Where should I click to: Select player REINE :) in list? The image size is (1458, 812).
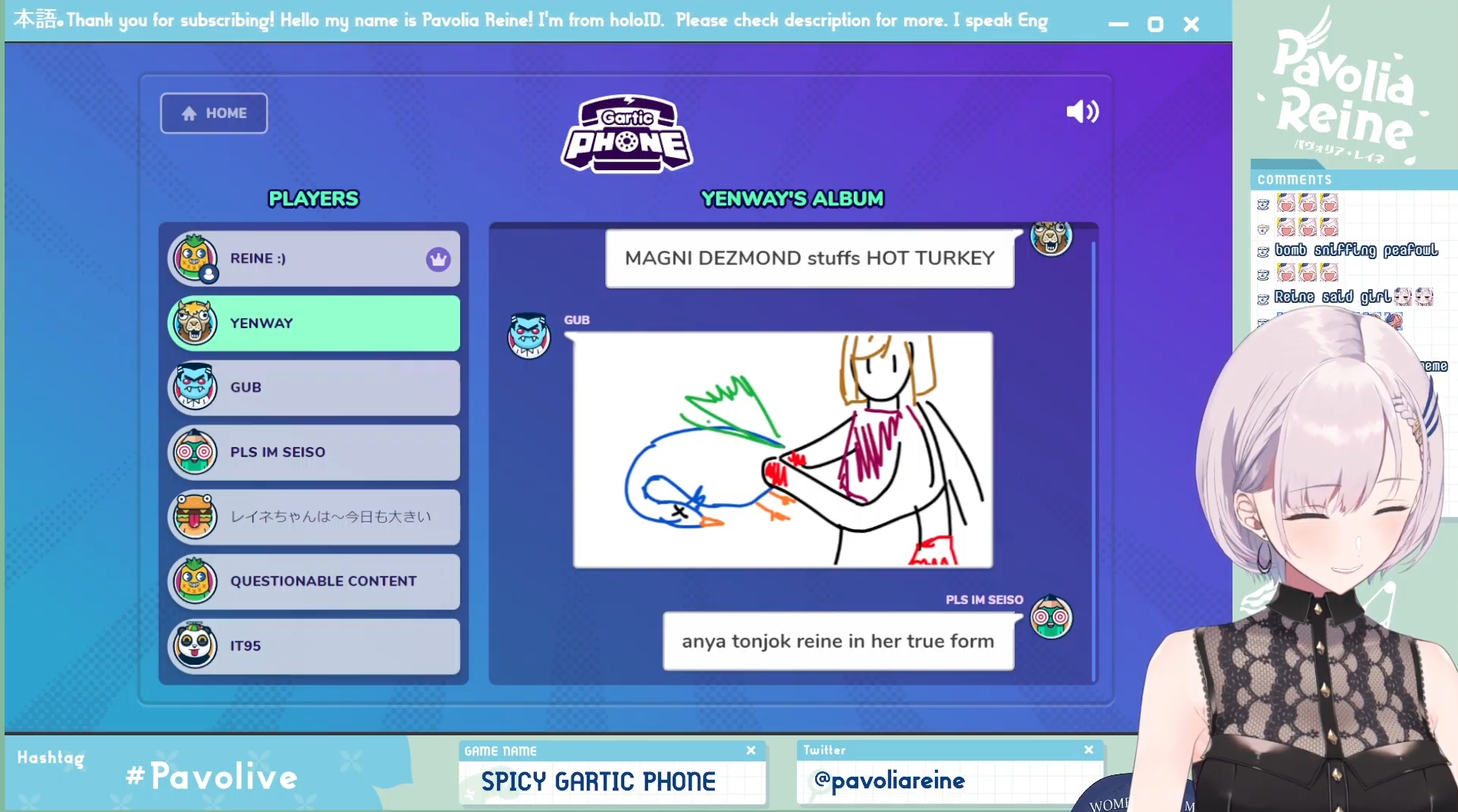click(314, 258)
